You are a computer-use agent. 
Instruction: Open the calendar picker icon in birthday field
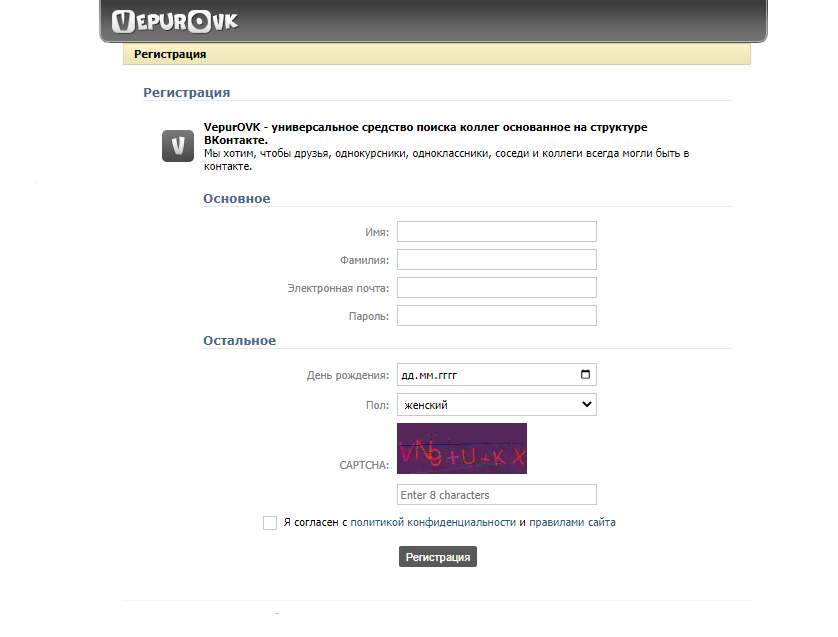coord(585,375)
